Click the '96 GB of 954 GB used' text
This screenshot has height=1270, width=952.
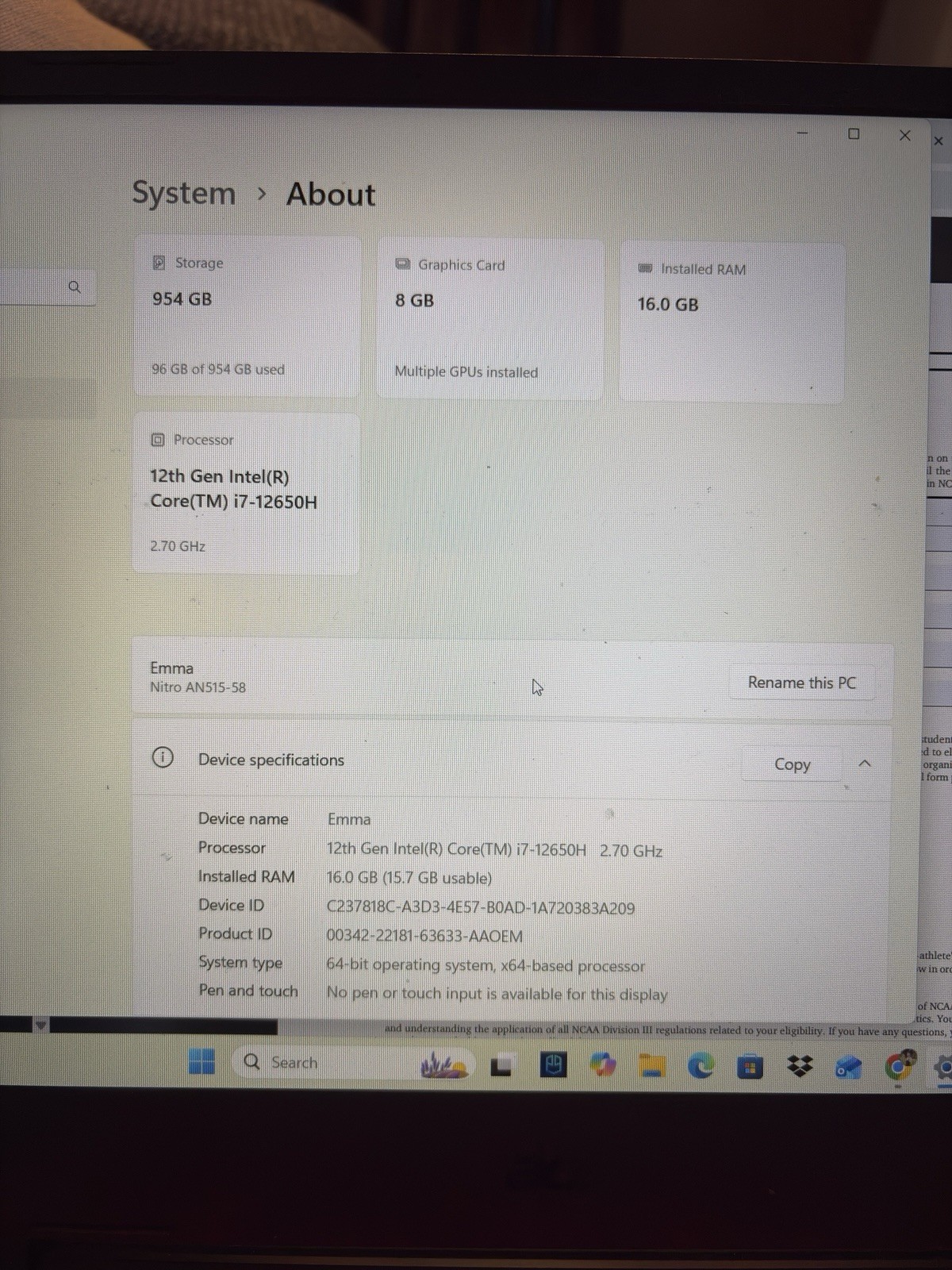[218, 369]
